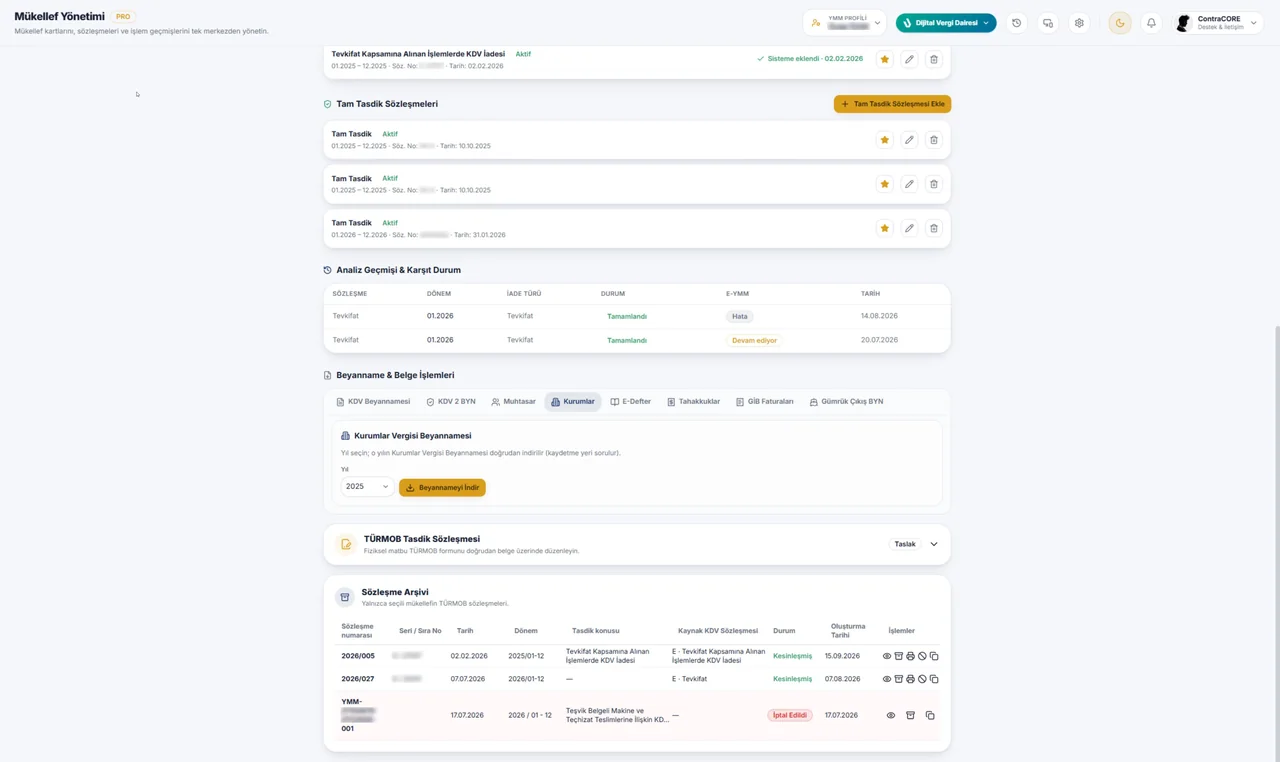Archive contract 2026/005 using the box icon
Viewport: 1280px width, 762px height.
tap(898, 656)
